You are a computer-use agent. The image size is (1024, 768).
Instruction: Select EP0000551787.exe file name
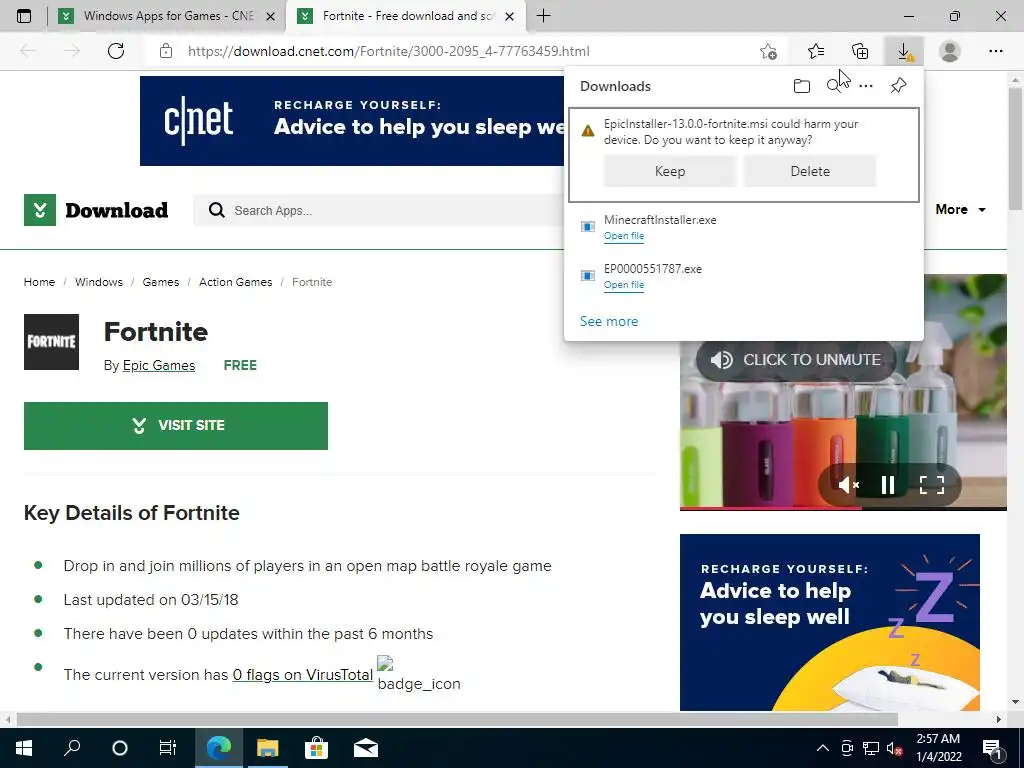click(x=652, y=269)
